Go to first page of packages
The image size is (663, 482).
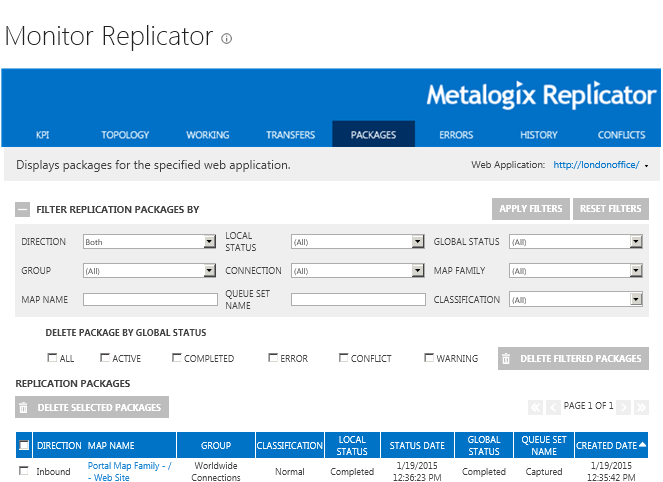tap(535, 407)
